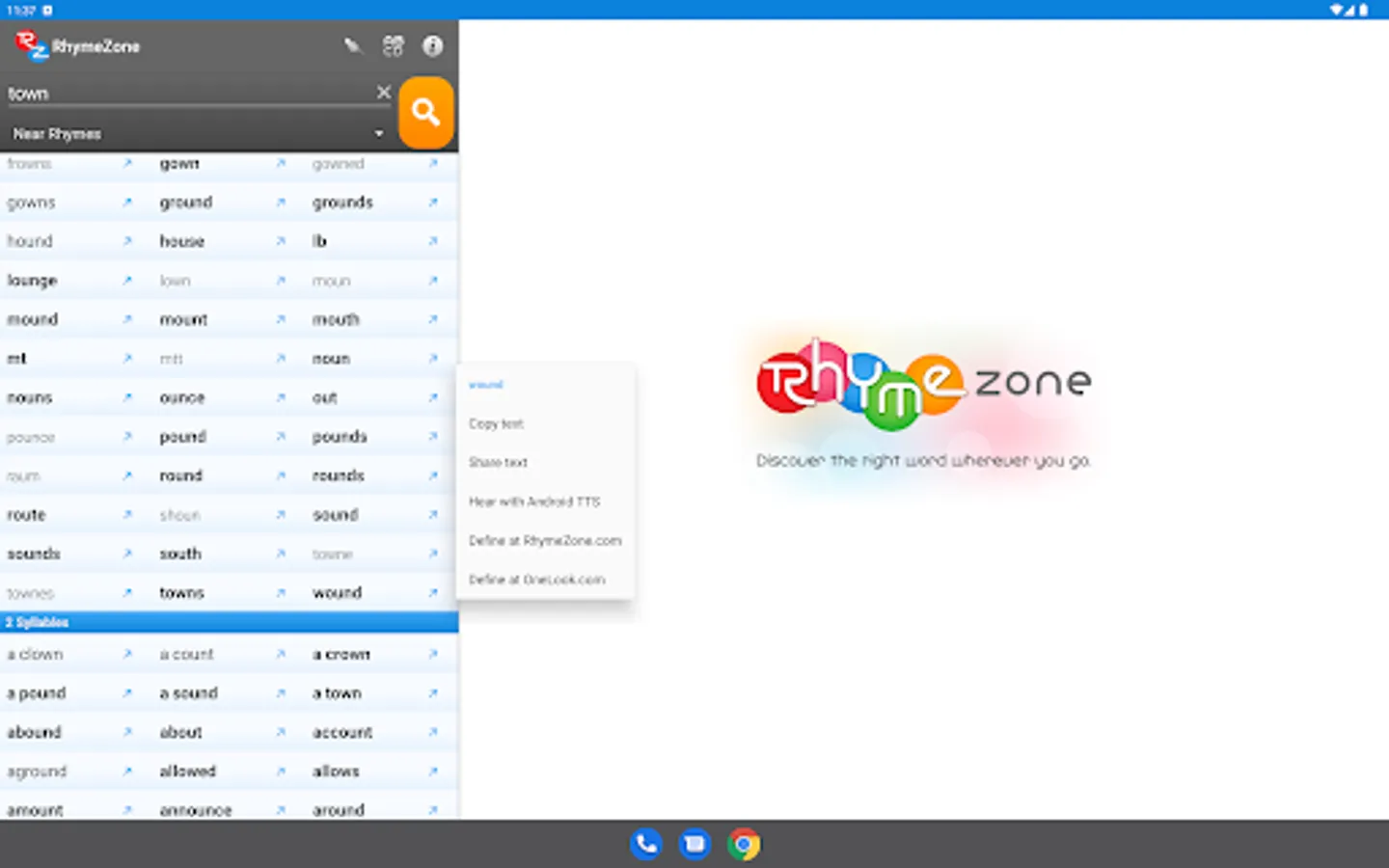Screen dimensions: 1389x868
Task: Open arrow icon next to 'wound'
Action: pos(433,592)
